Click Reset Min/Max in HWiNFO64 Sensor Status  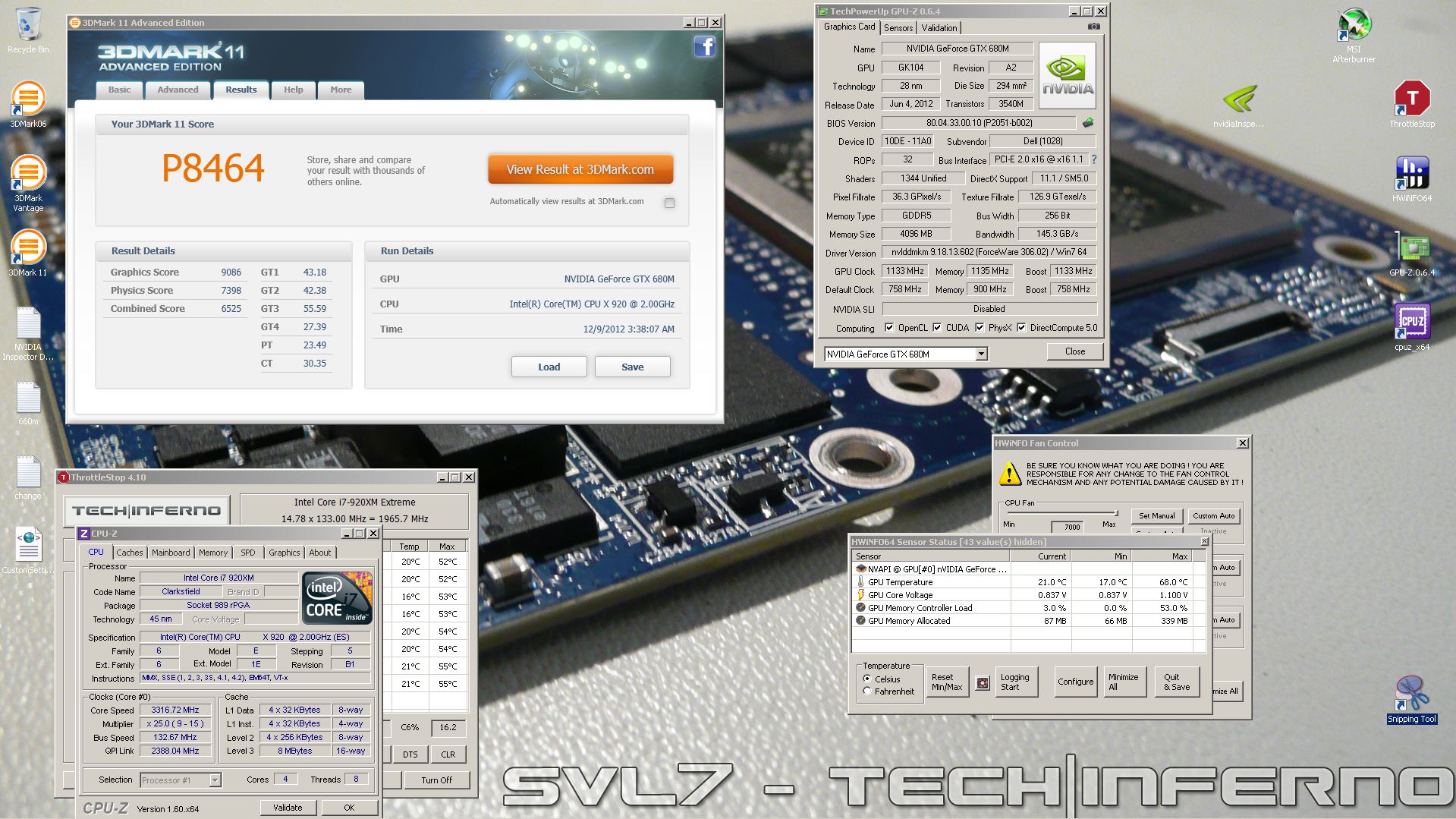[x=946, y=682]
